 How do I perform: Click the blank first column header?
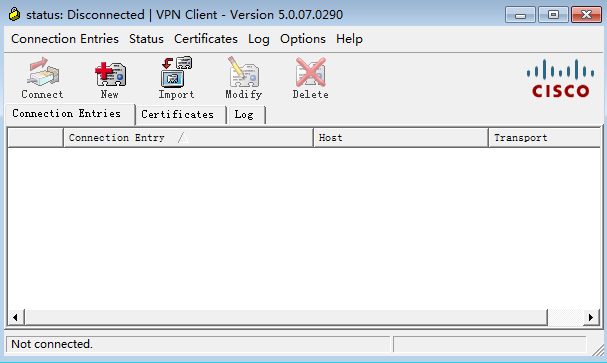36,138
